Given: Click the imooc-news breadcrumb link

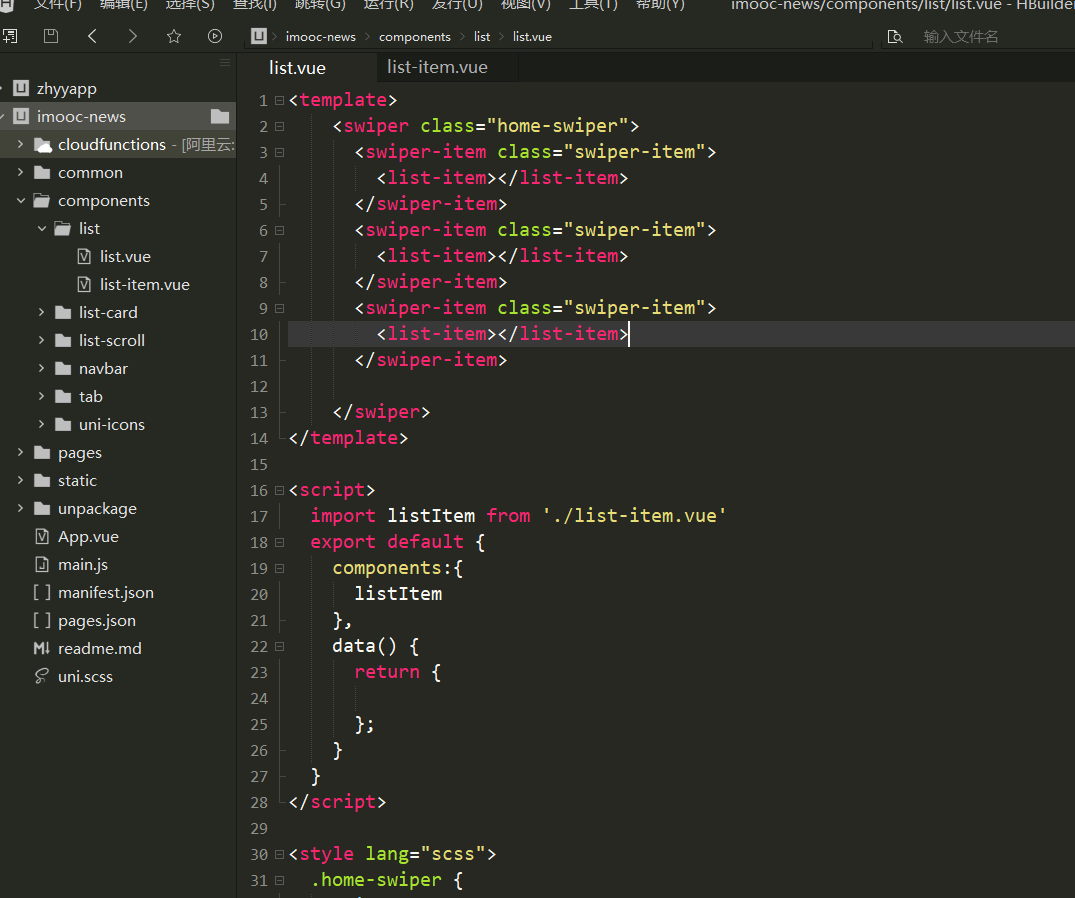Looking at the screenshot, I should (321, 37).
